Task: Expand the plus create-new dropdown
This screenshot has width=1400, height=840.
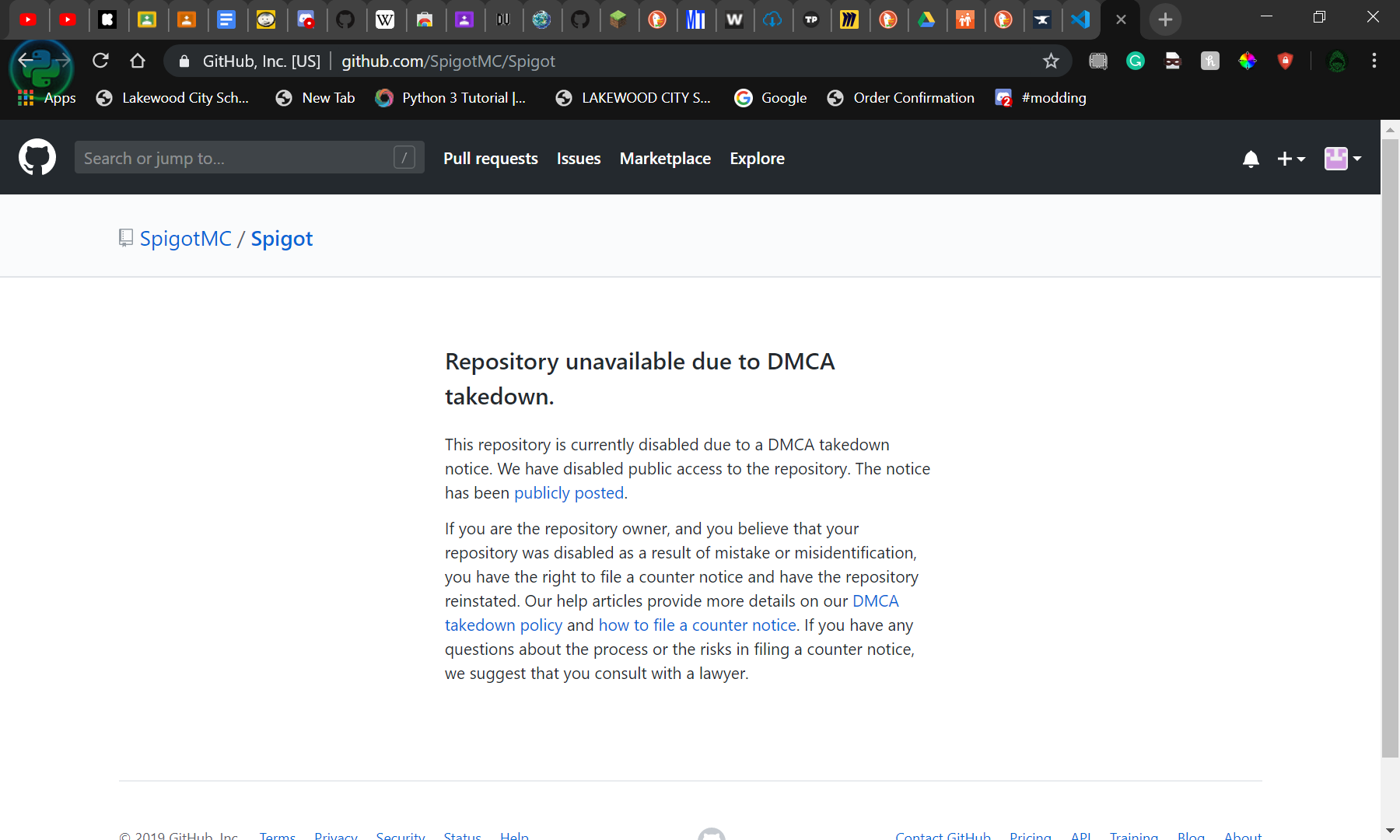Action: coord(1291,159)
